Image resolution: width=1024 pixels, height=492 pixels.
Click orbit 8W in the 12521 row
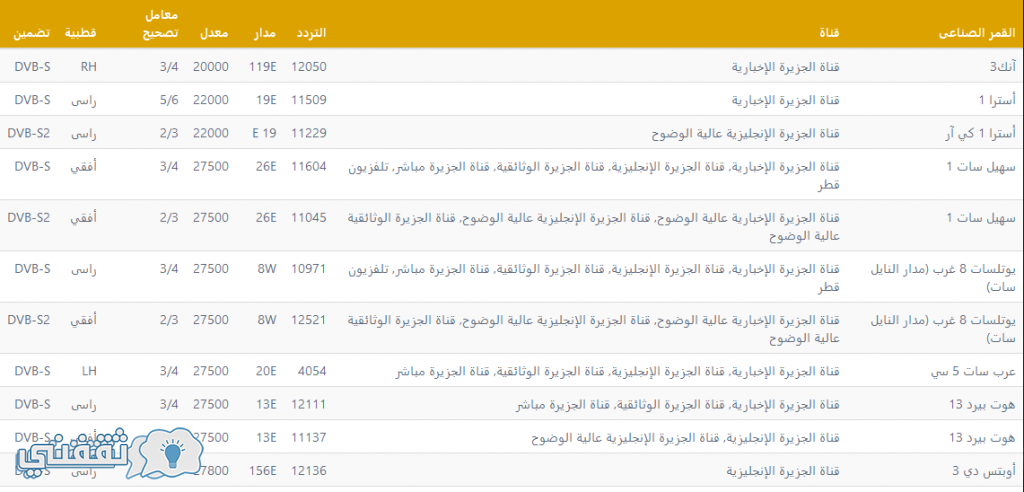268,320
